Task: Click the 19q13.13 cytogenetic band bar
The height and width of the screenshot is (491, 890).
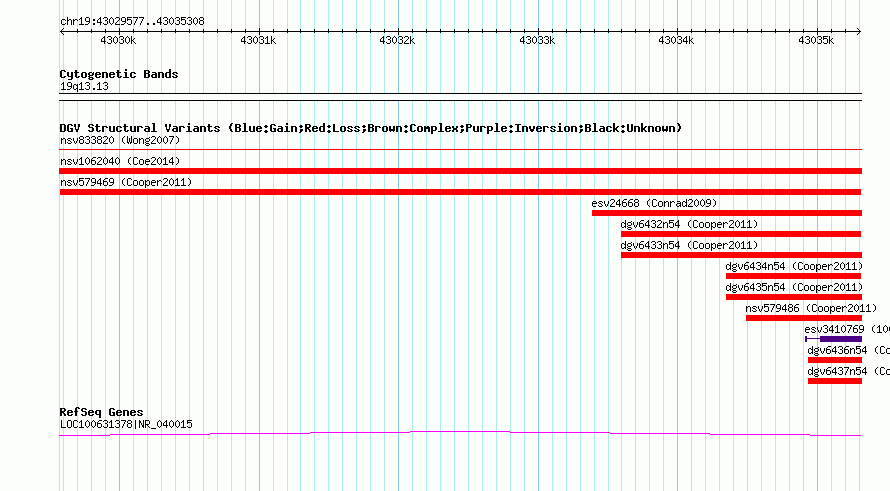Action: 460,97
